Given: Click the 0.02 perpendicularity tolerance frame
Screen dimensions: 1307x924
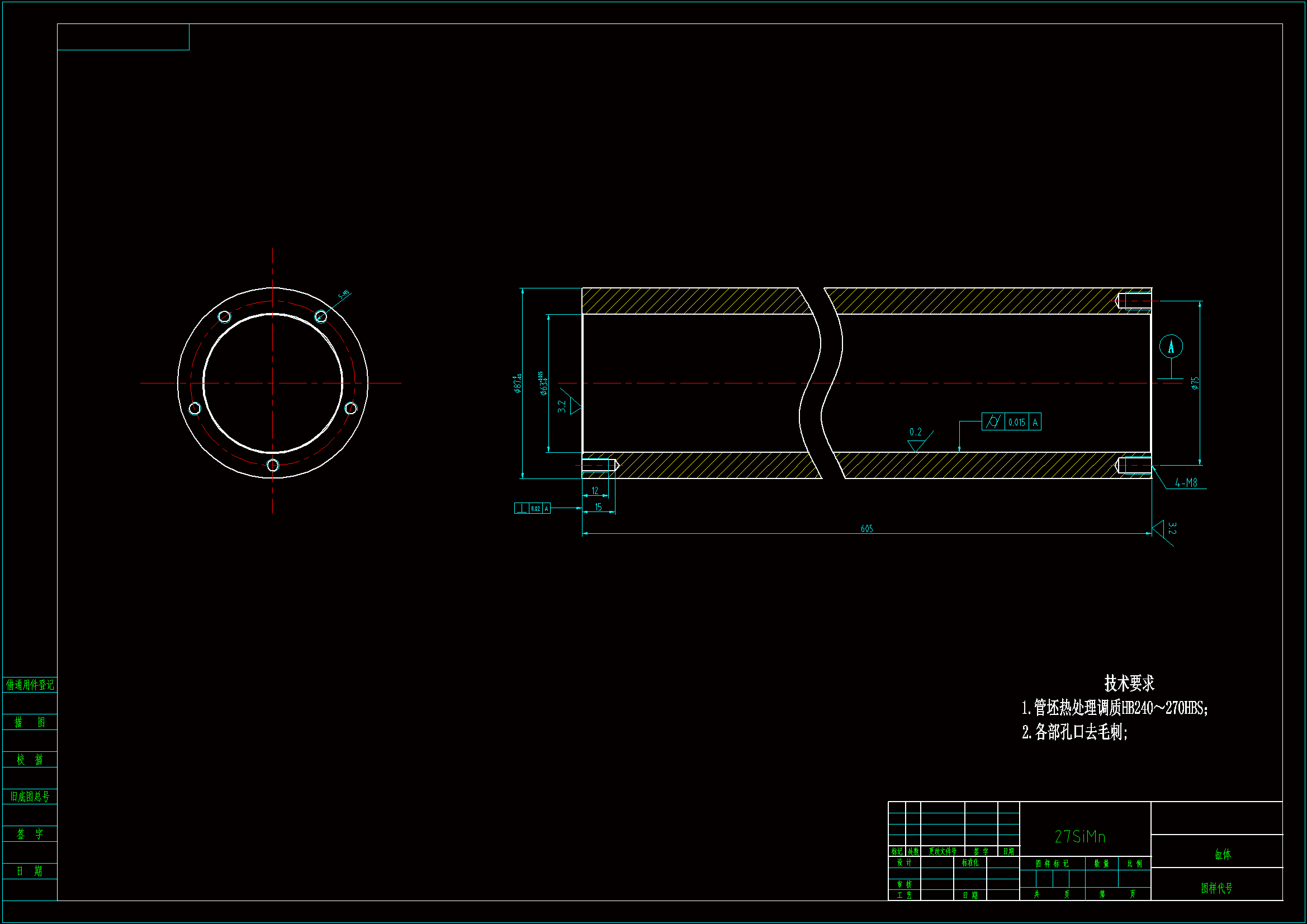Looking at the screenshot, I should 532,508.
